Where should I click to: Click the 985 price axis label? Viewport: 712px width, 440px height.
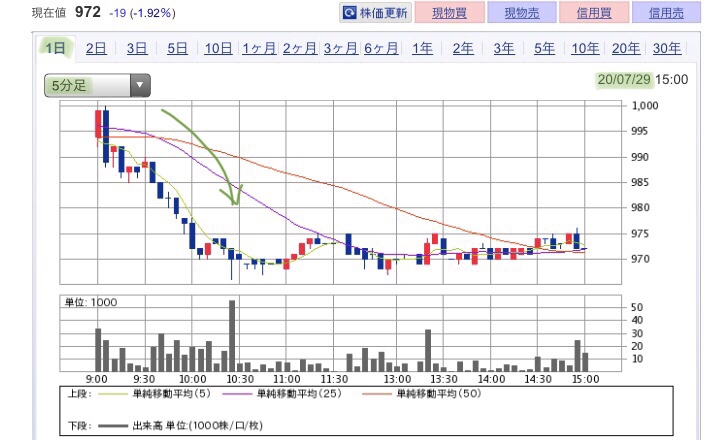pyautogui.click(x=640, y=182)
